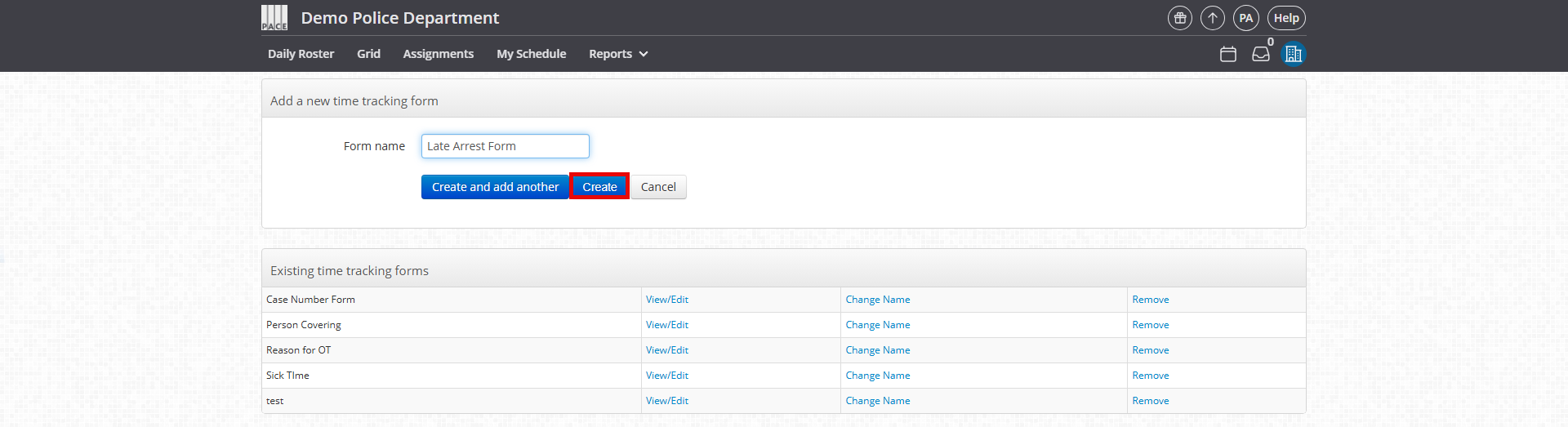
Task: Open View/Edit for Case Number Form
Action: pos(667,300)
